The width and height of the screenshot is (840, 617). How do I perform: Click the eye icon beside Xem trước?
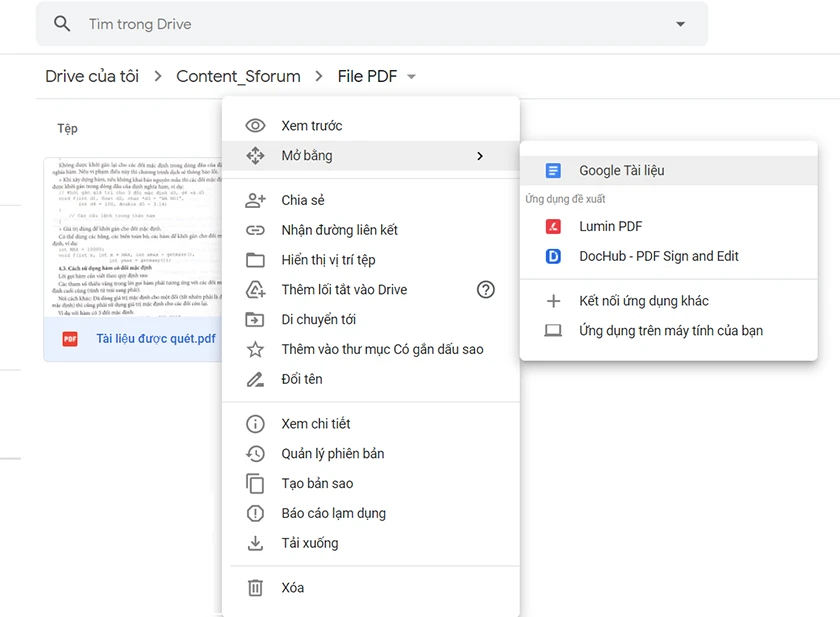[255, 125]
